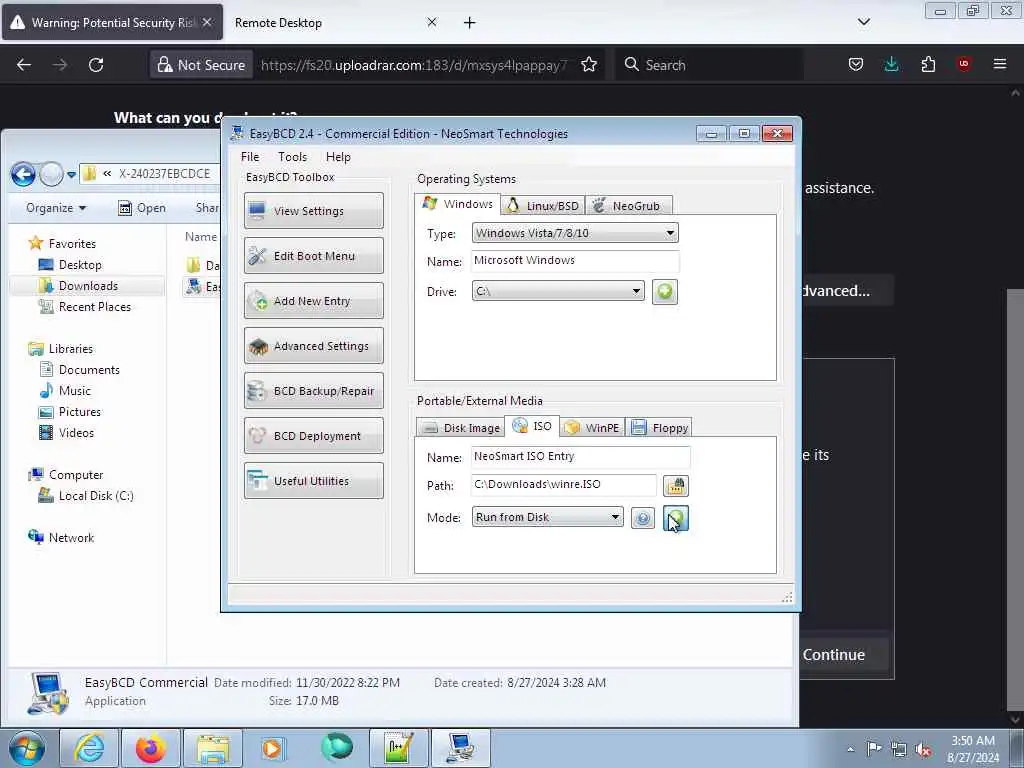Close the Warning: Potential Security Risk tab

(x=207, y=22)
